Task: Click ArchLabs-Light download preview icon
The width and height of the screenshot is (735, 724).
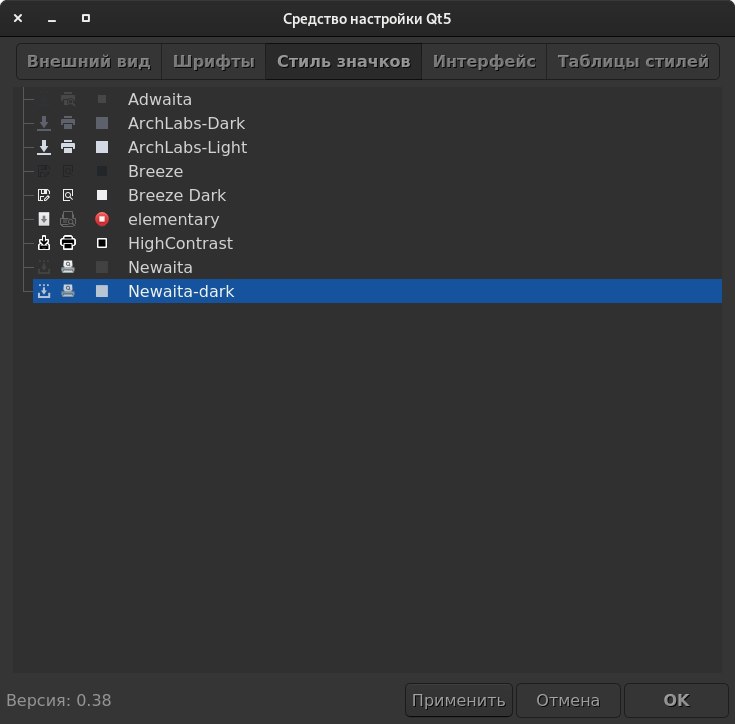Action: click(x=44, y=147)
